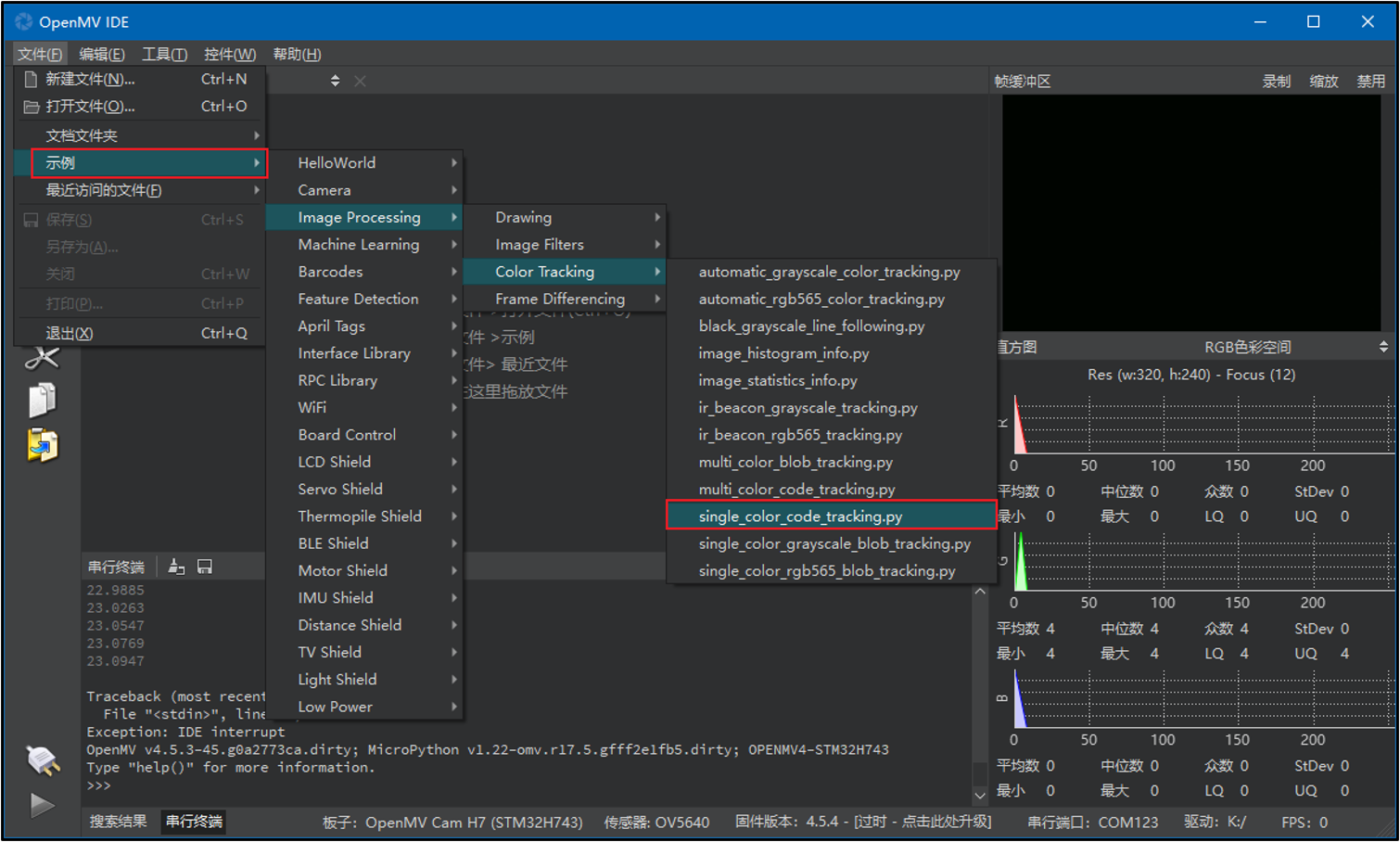Expand the Interface Library submenu
Viewport: 1400px width, 842px height.
click(x=364, y=353)
